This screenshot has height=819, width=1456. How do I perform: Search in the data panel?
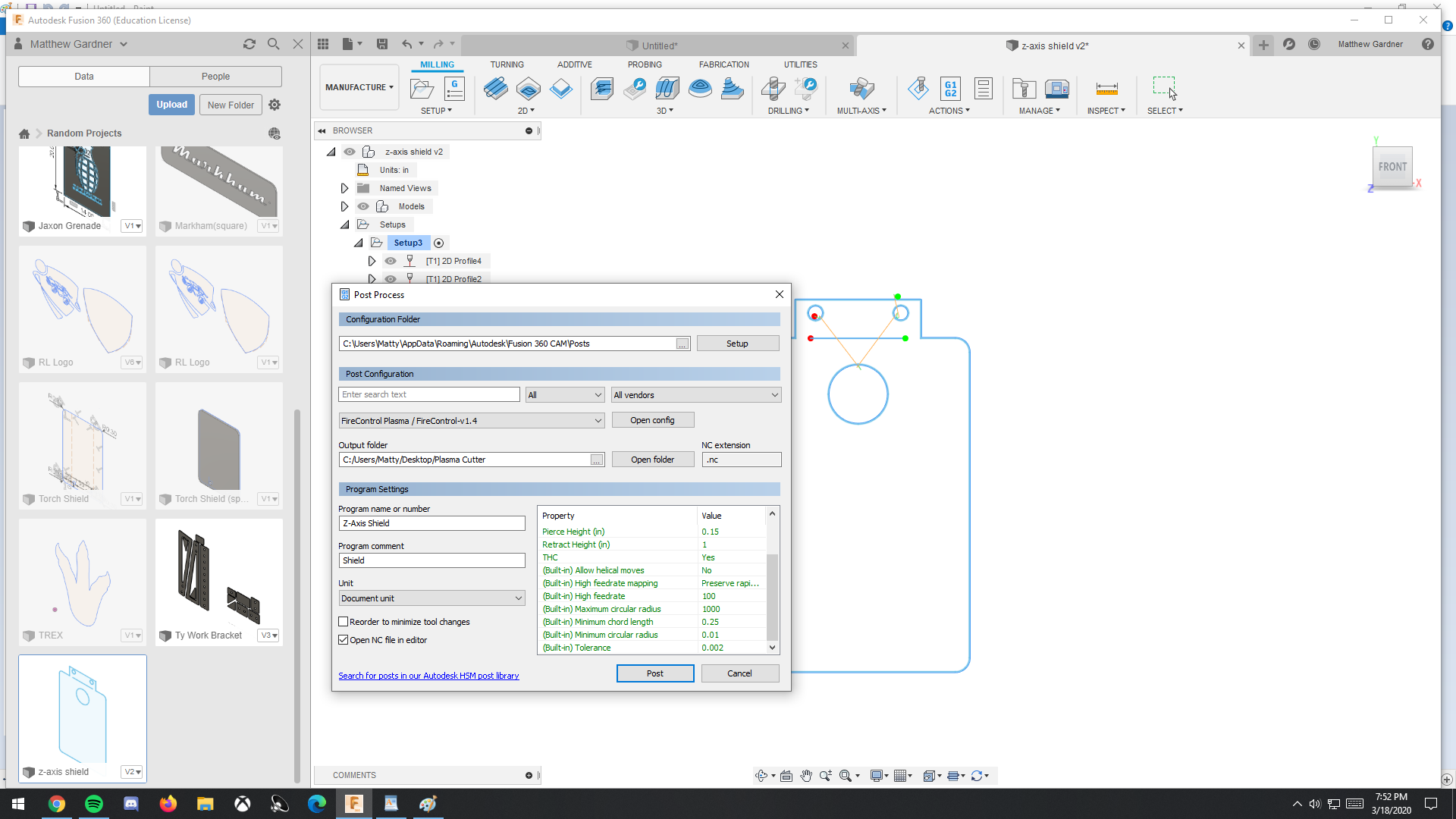[x=274, y=44]
